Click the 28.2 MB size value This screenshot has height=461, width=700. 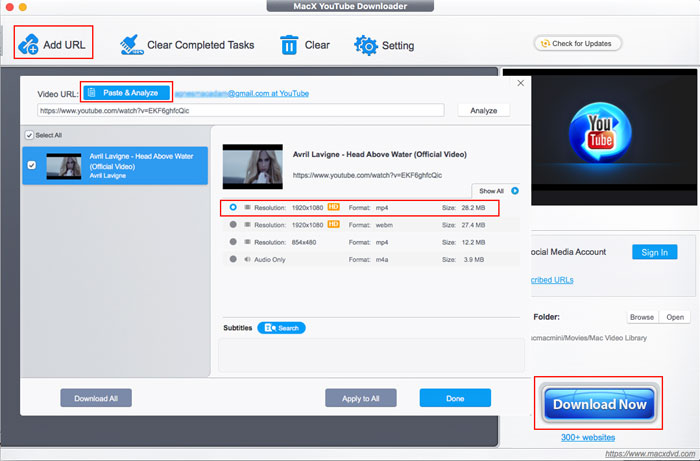click(473, 208)
